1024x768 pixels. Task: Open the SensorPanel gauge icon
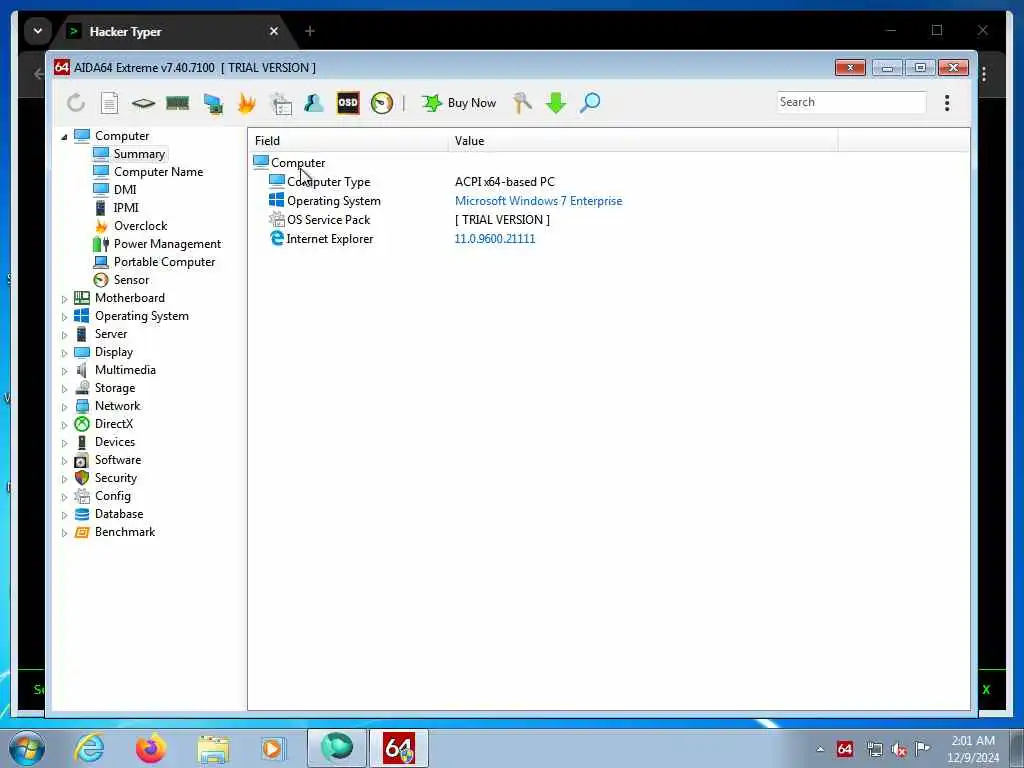tap(382, 103)
